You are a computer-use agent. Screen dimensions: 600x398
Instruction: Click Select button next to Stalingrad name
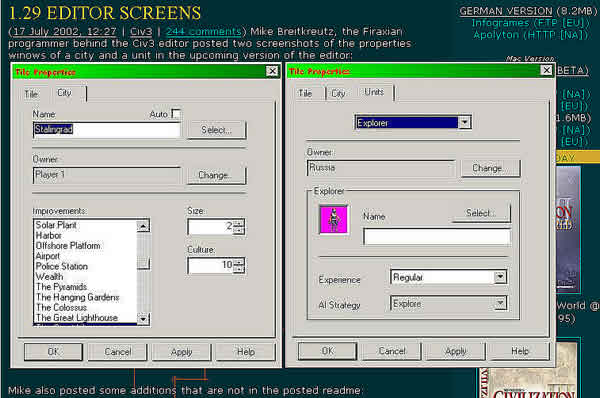coord(217,130)
